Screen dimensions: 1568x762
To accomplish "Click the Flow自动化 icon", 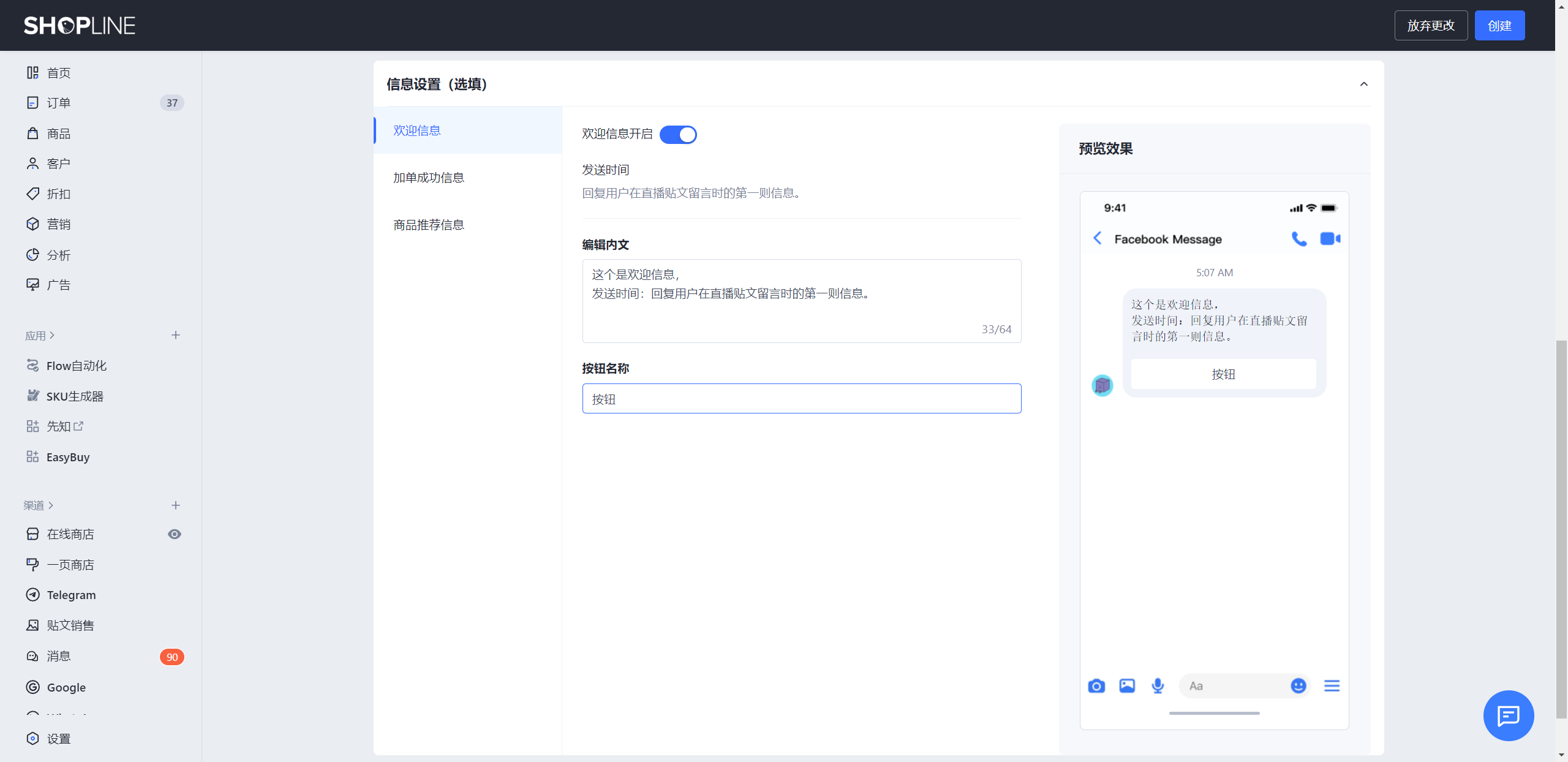I will tap(32, 366).
